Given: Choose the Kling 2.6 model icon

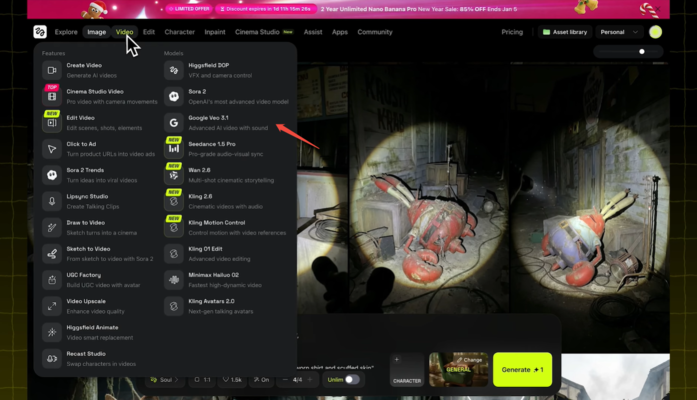Looking at the screenshot, I should (174, 201).
